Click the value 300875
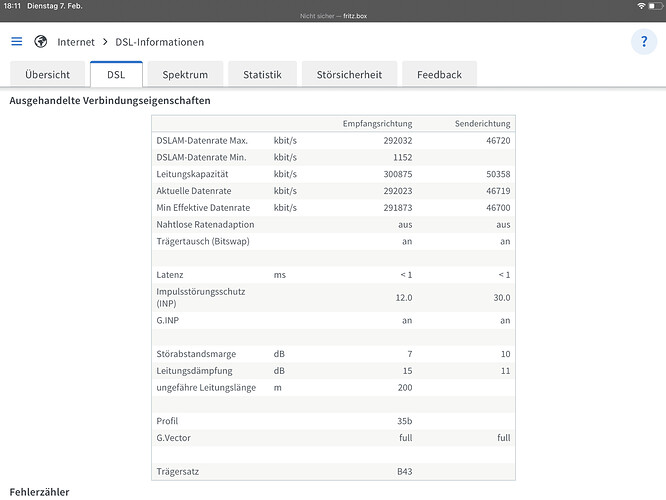The height and width of the screenshot is (500, 666). pos(398,174)
